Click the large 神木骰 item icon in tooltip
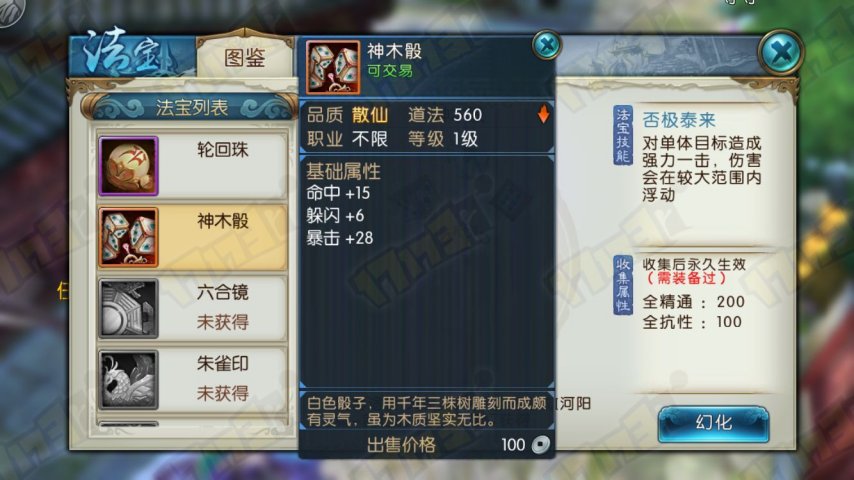The image size is (854, 480). 333,68
